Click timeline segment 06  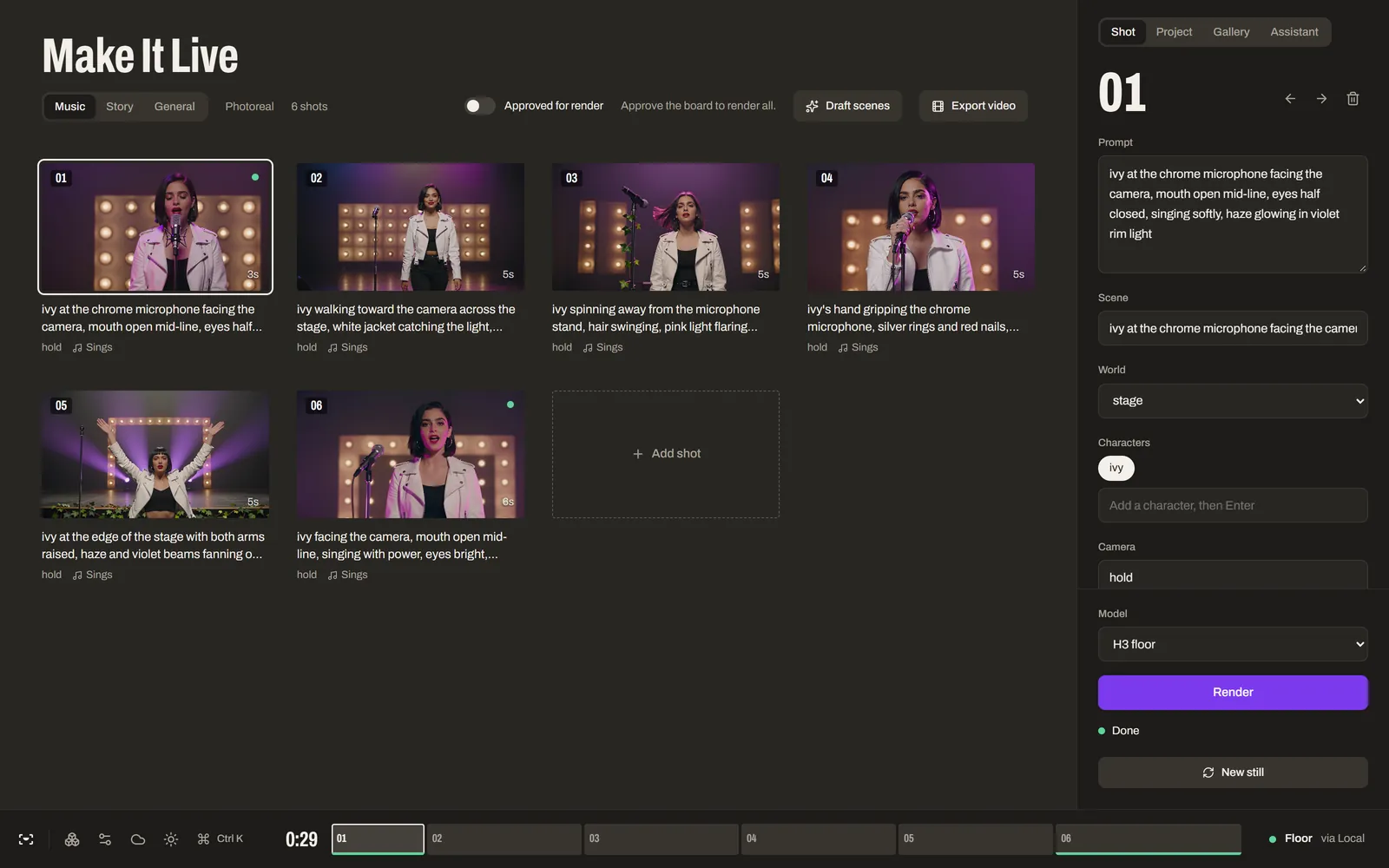pos(1149,839)
